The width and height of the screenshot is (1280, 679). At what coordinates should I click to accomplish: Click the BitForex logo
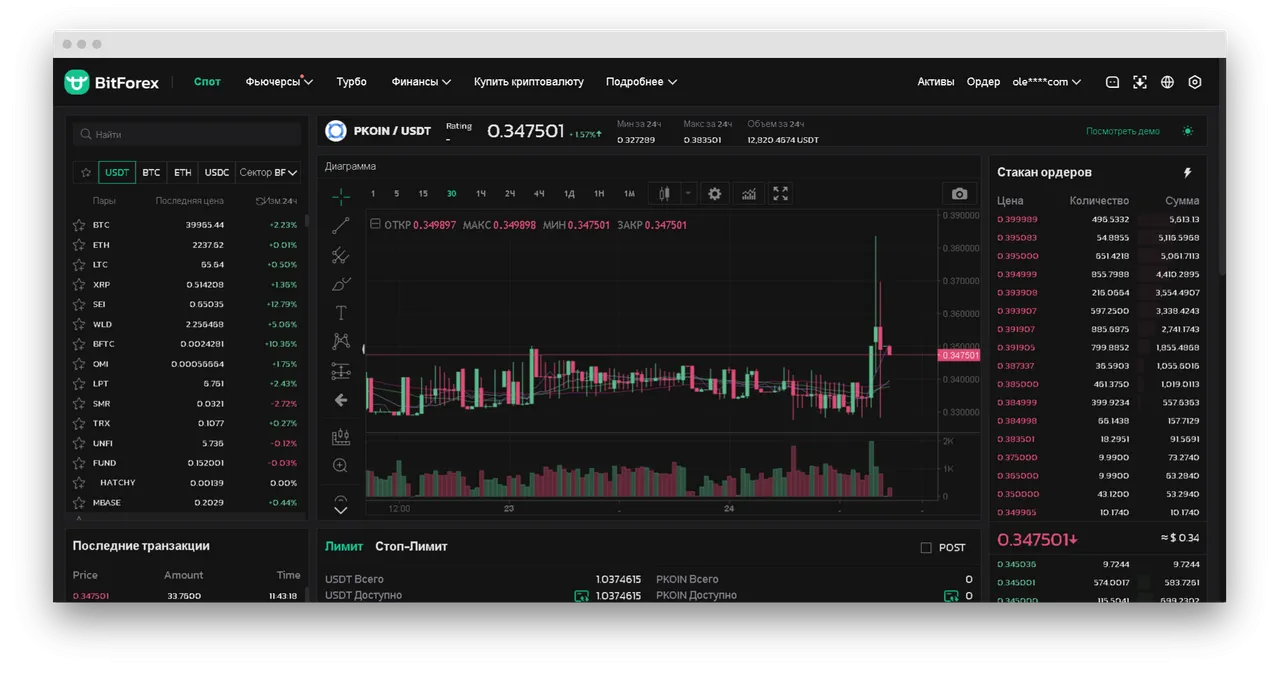pos(111,82)
